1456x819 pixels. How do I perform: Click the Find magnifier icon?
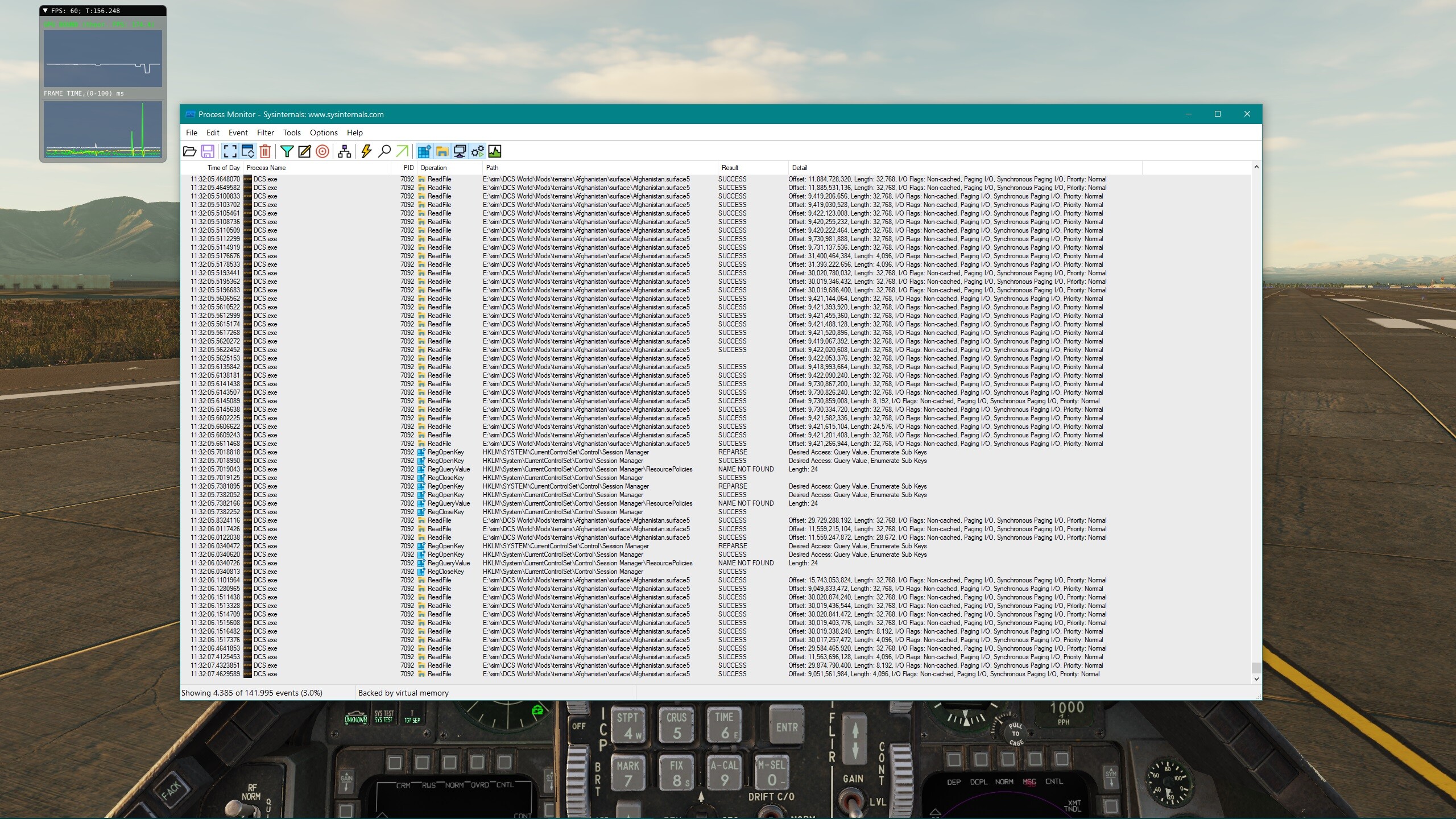pyautogui.click(x=384, y=151)
